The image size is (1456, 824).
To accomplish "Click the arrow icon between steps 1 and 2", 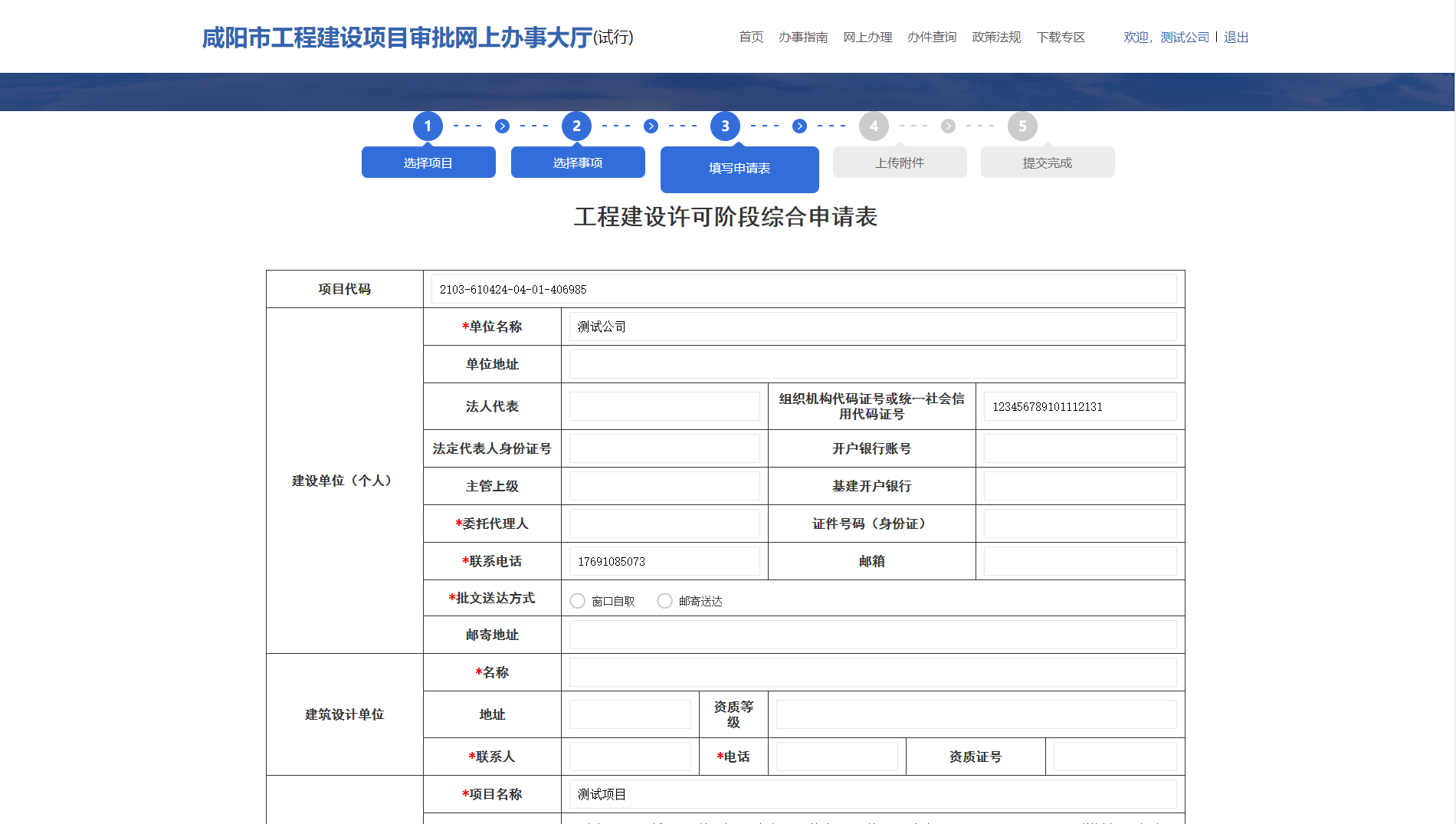I will point(502,126).
